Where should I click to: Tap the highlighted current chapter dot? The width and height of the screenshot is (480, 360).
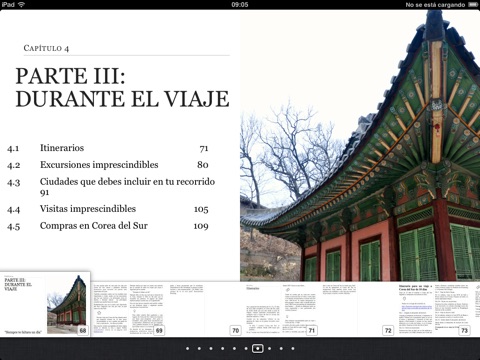(257, 348)
